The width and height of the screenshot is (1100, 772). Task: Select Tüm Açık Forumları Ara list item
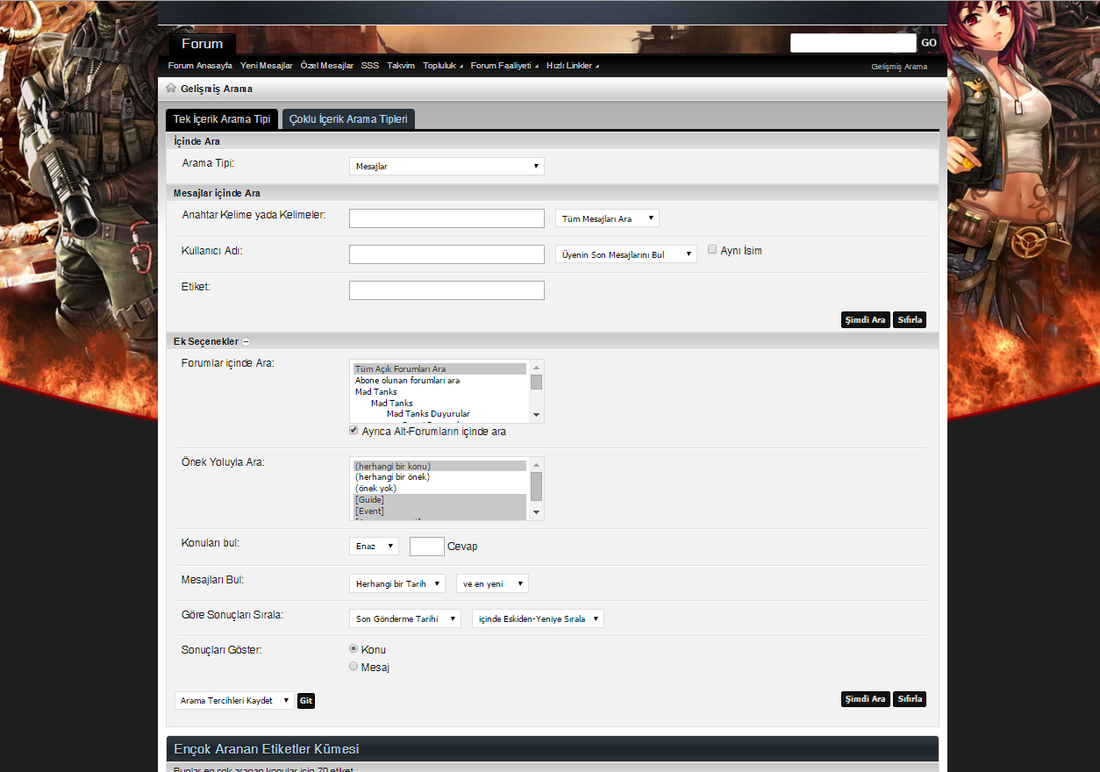coord(439,368)
